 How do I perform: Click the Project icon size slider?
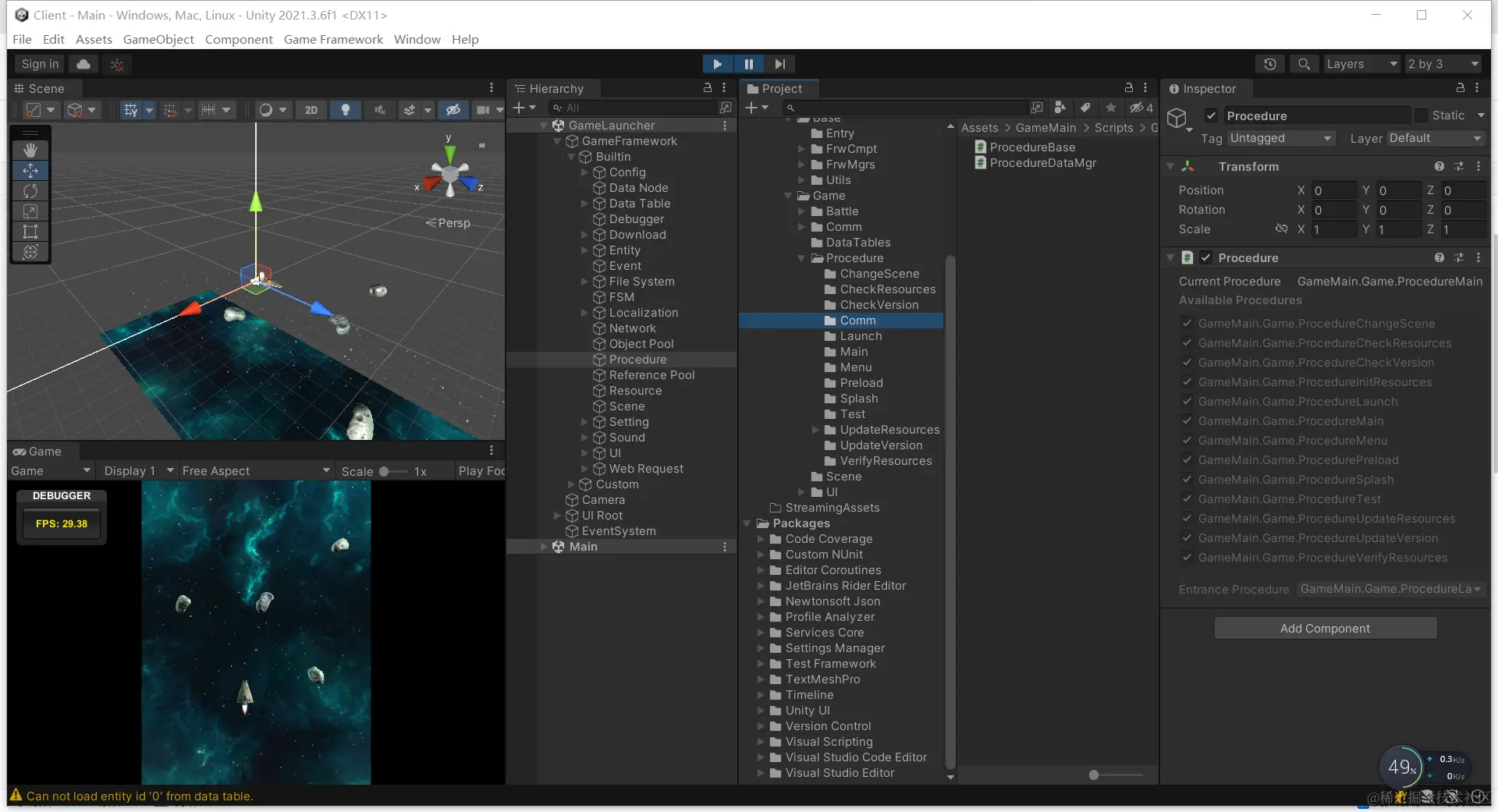tap(1116, 775)
